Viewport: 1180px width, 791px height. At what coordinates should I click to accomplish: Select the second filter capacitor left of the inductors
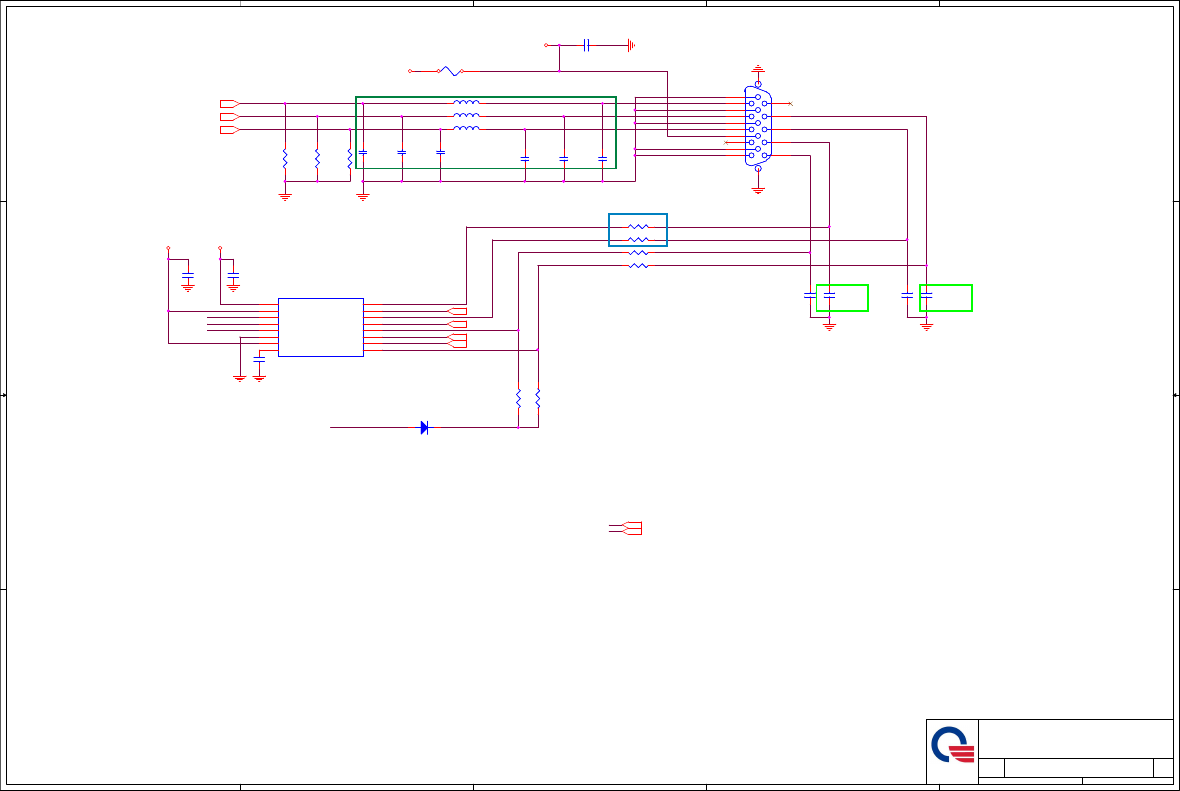402,152
